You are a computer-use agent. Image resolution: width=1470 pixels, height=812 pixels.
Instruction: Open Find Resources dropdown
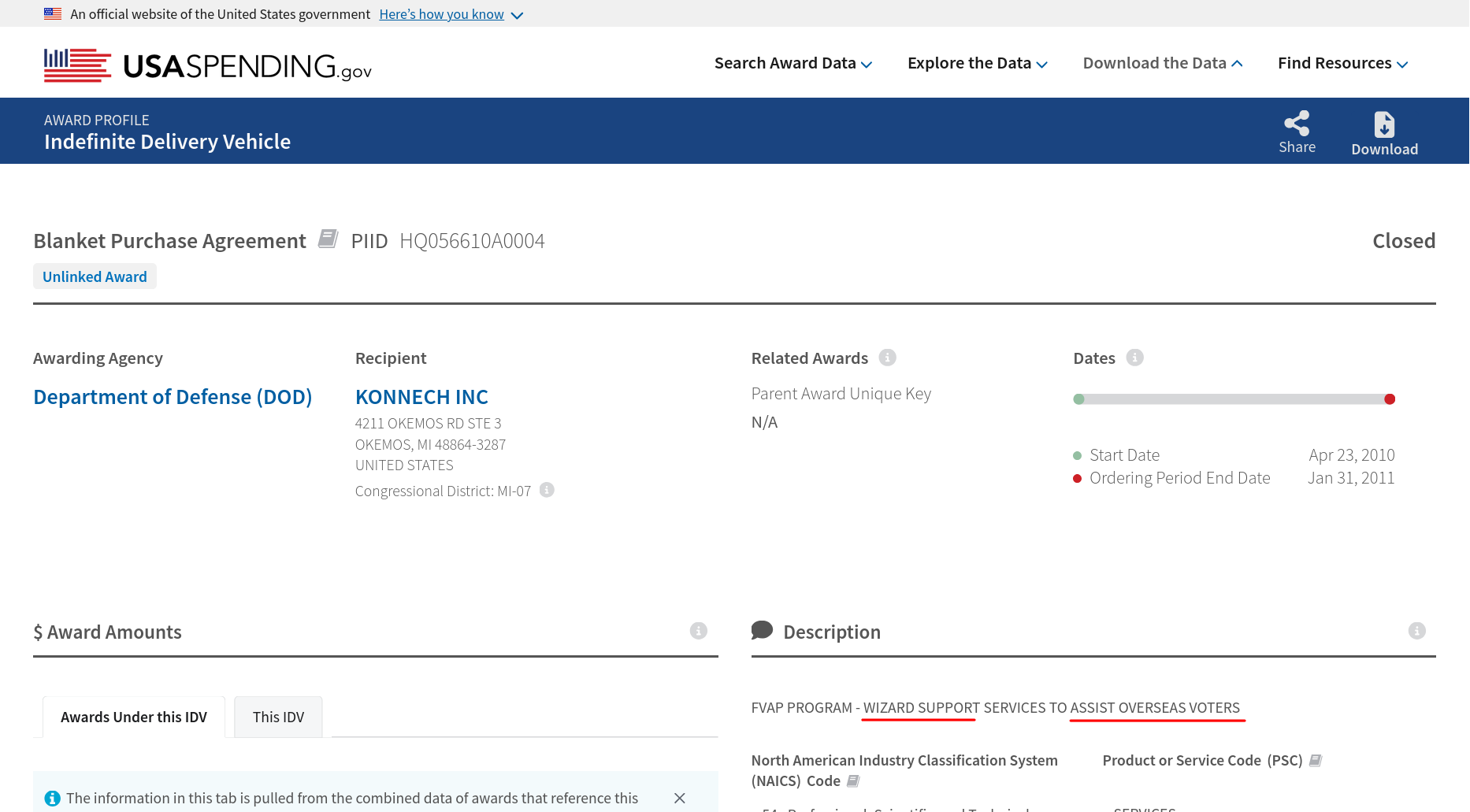point(1342,63)
